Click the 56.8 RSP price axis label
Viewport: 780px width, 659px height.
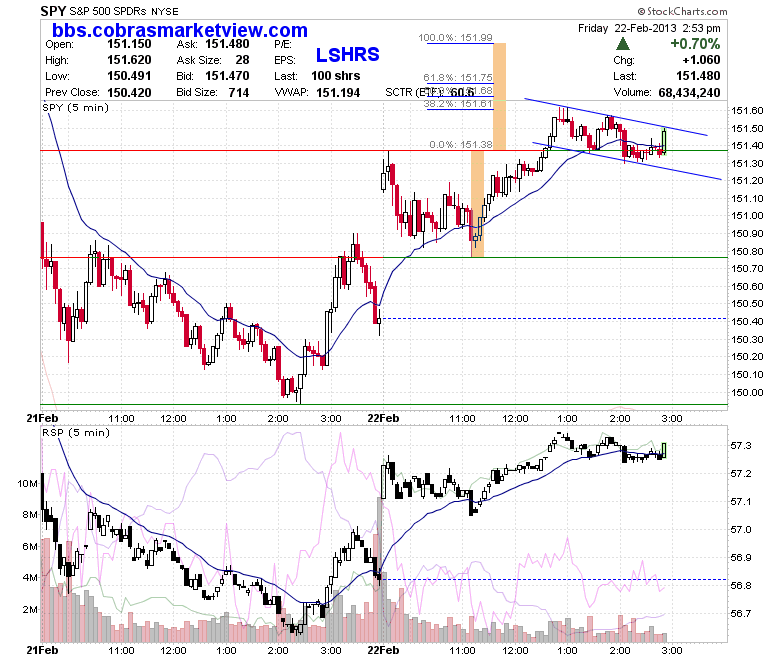tap(741, 585)
